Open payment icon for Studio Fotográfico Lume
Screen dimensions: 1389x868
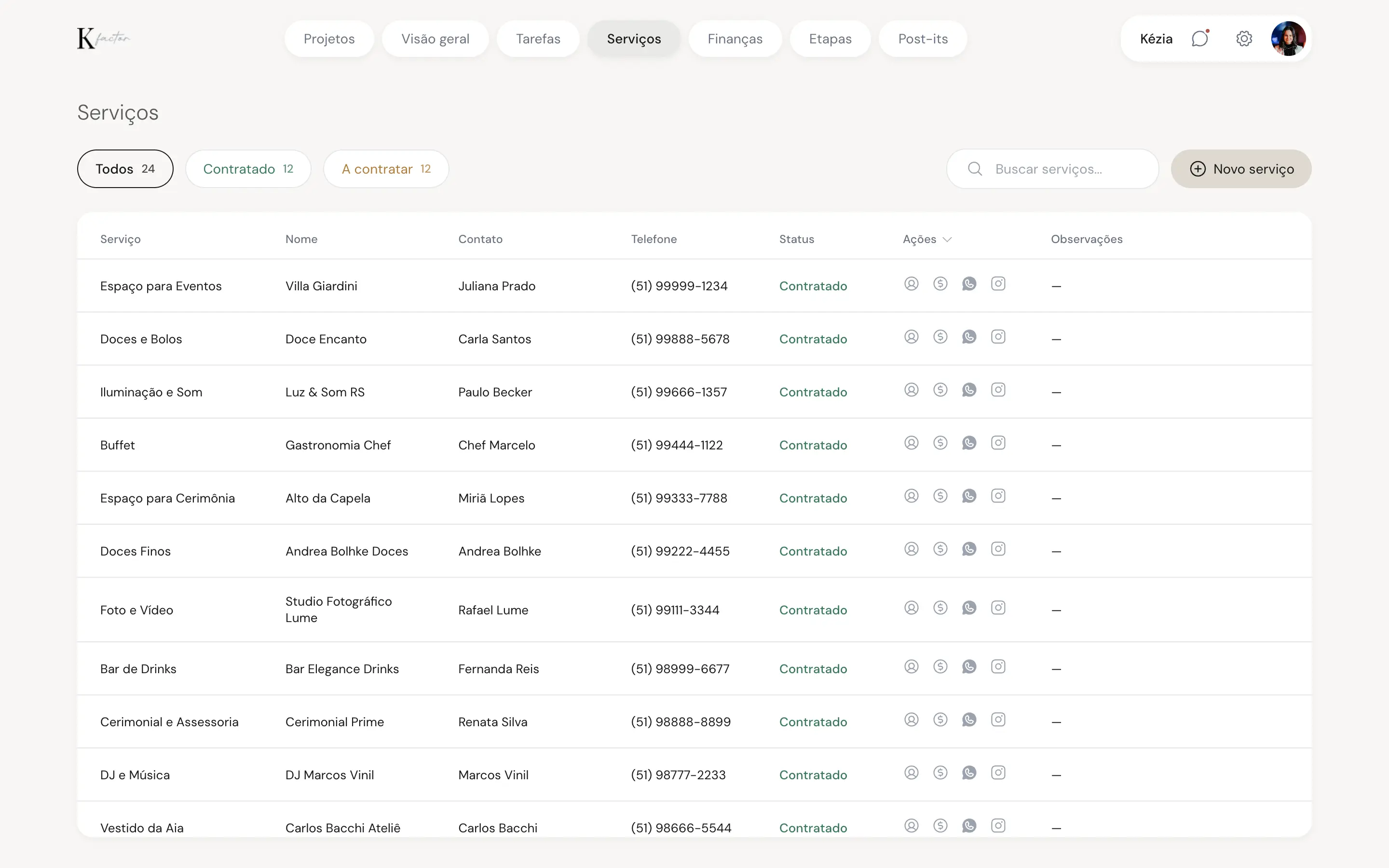point(940,608)
